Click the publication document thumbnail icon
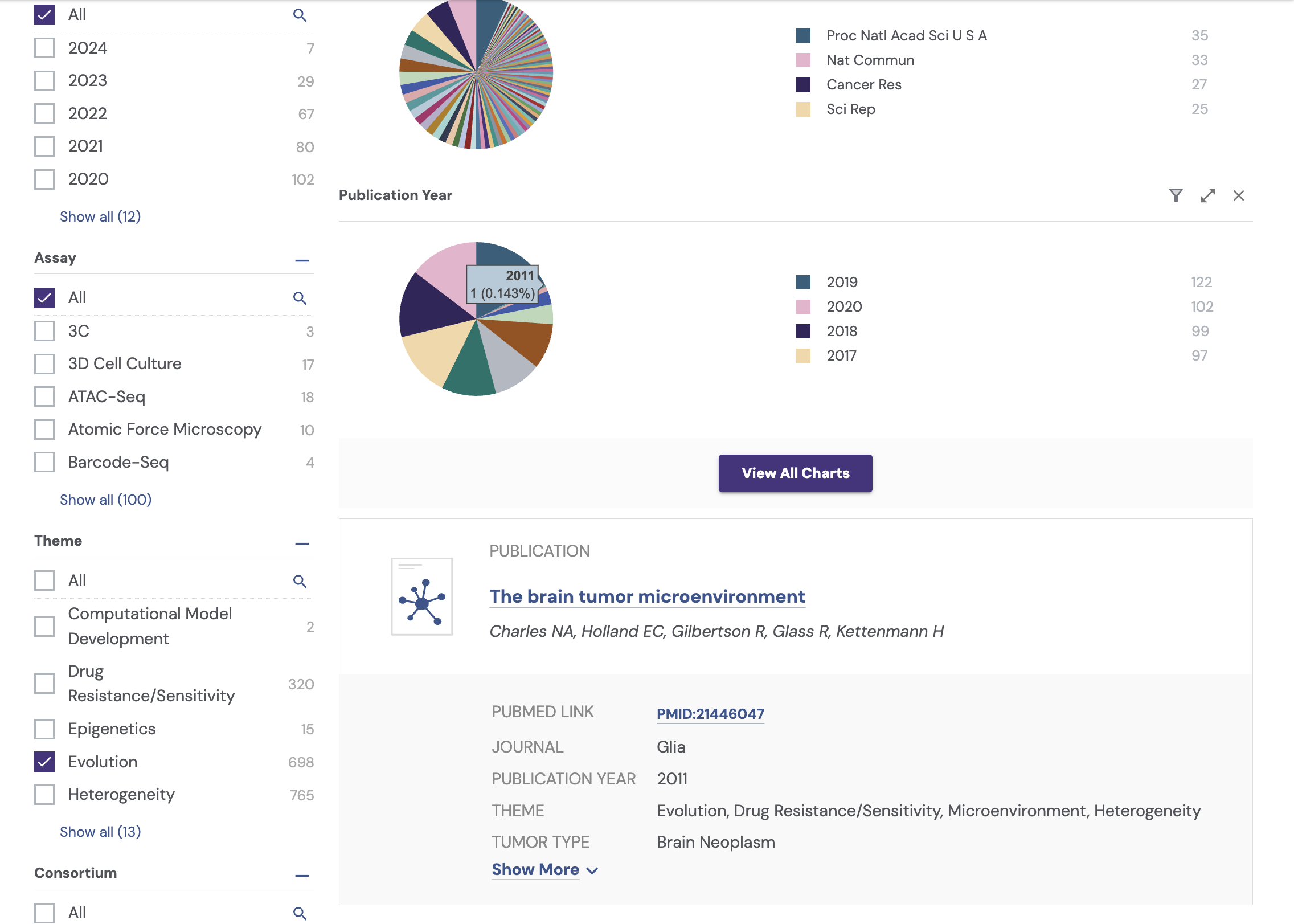This screenshot has width=1294, height=924. pos(421,596)
